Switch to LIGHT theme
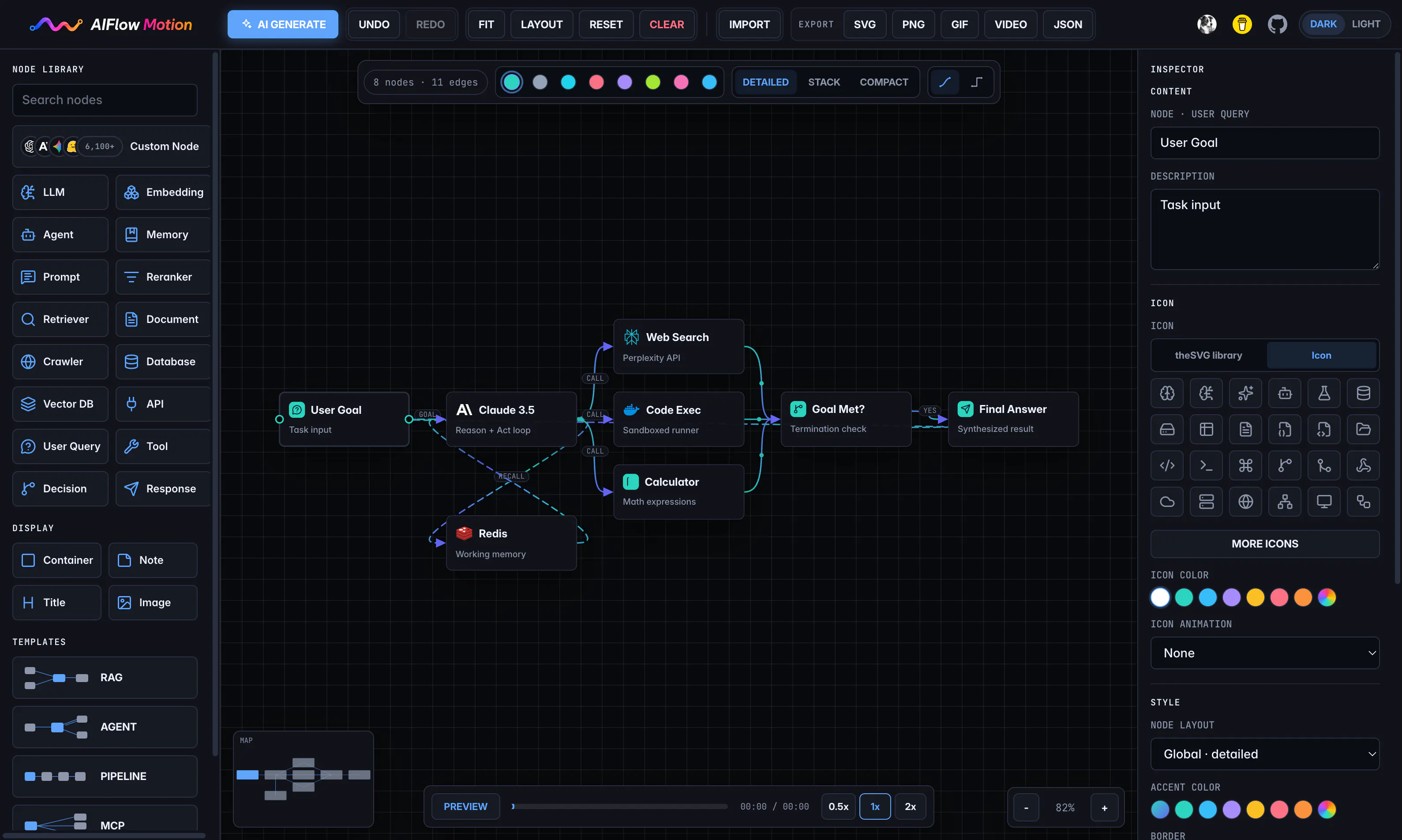This screenshot has height=840, width=1402. pos(1365,24)
